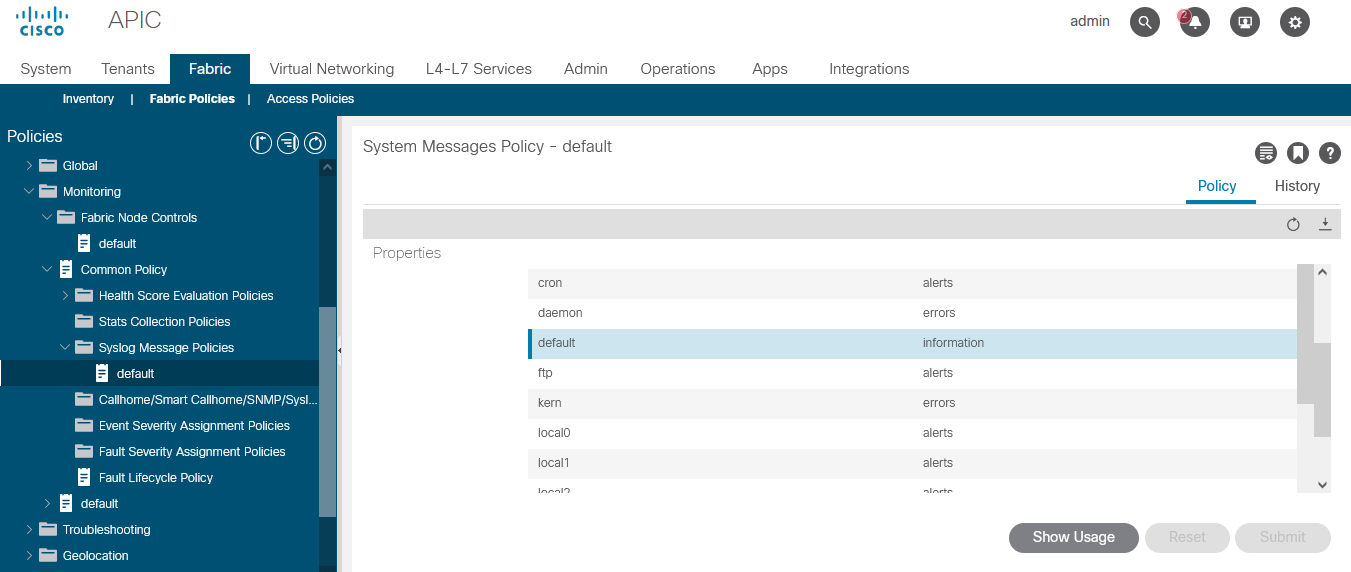1351x572 pixels.
Task: Expand the Global folder
Action: 29,166
